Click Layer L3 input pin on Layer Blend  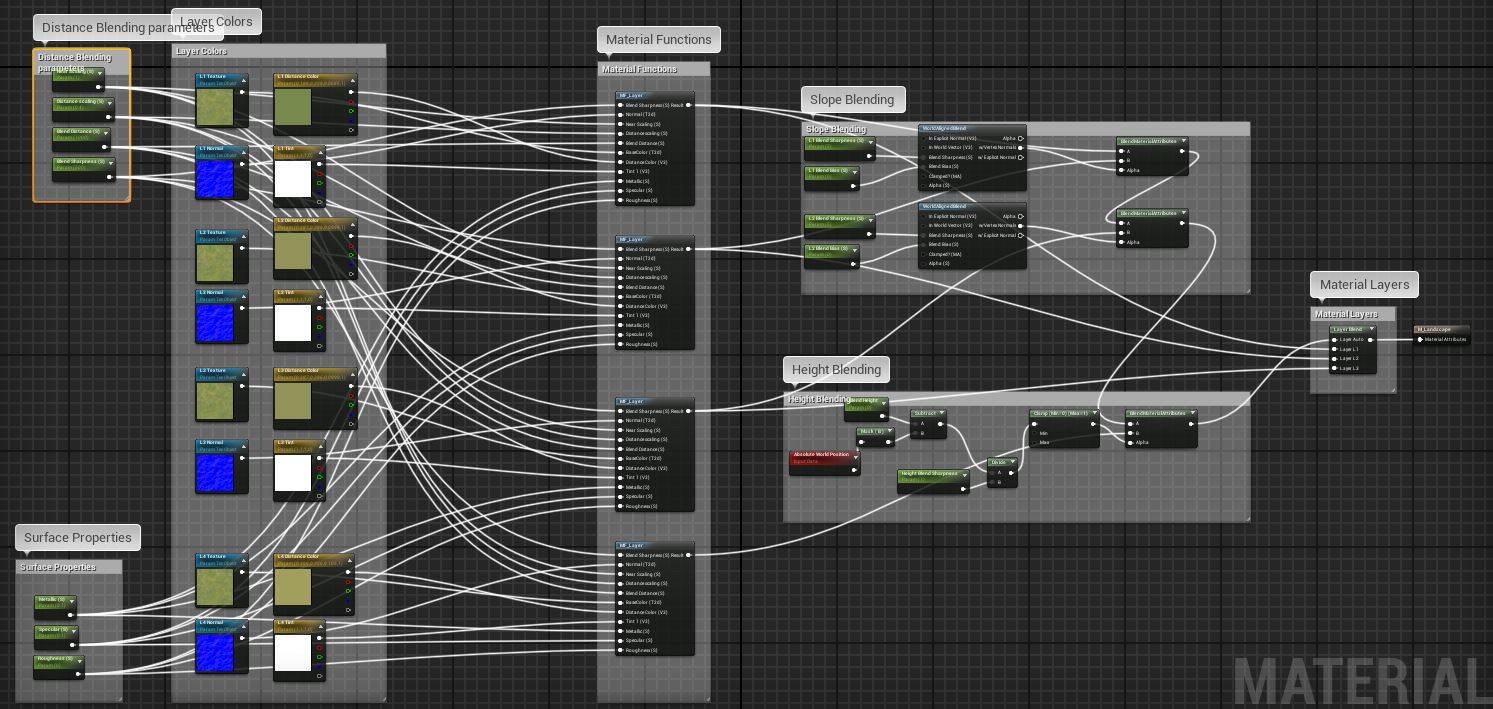[1335, 368]
